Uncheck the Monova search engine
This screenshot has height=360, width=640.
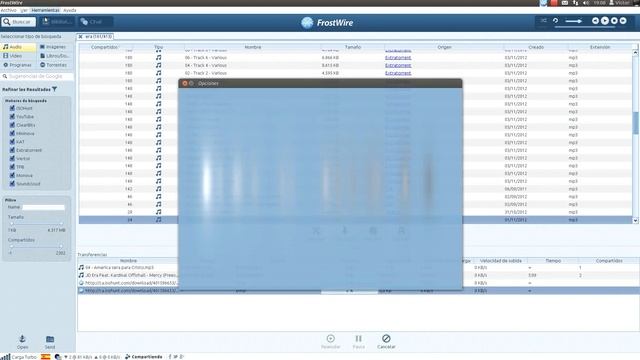pos(12,175)
